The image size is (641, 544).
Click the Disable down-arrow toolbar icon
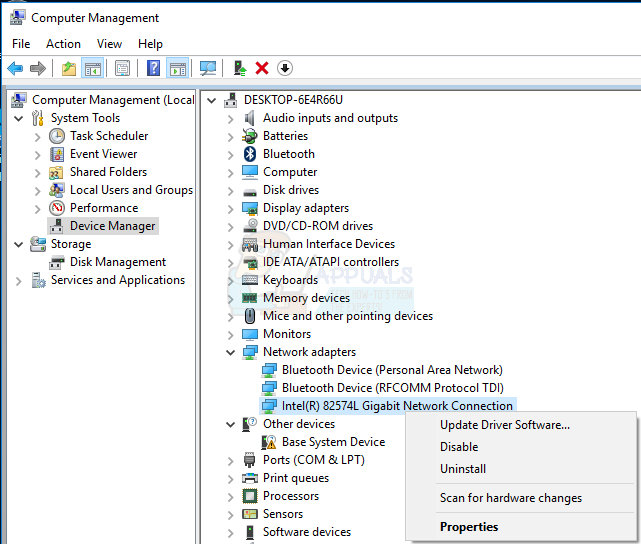point(285,68)
